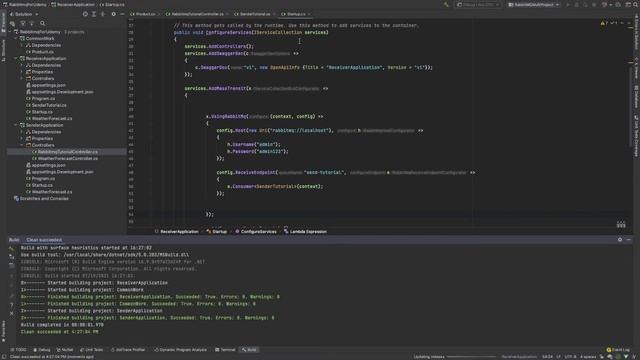This screenshot has width=640, height=360.
Task: Hide the Build tool window
Action: [629, 240]
